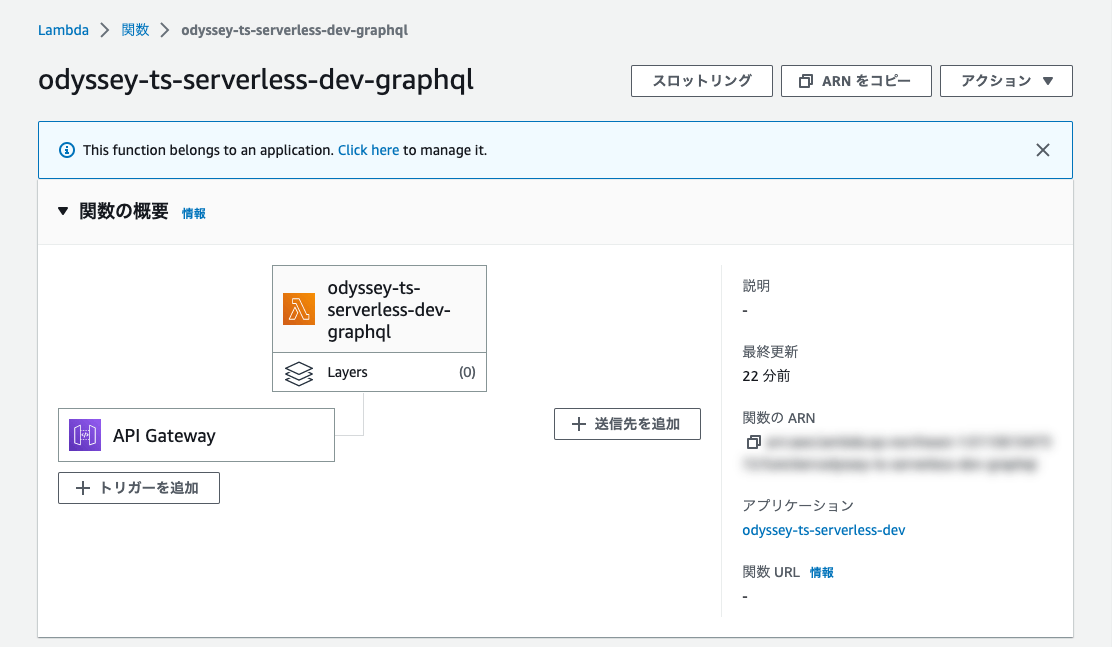
Task: Click the 関数の ARN label
Action: [x=779, y=418]
